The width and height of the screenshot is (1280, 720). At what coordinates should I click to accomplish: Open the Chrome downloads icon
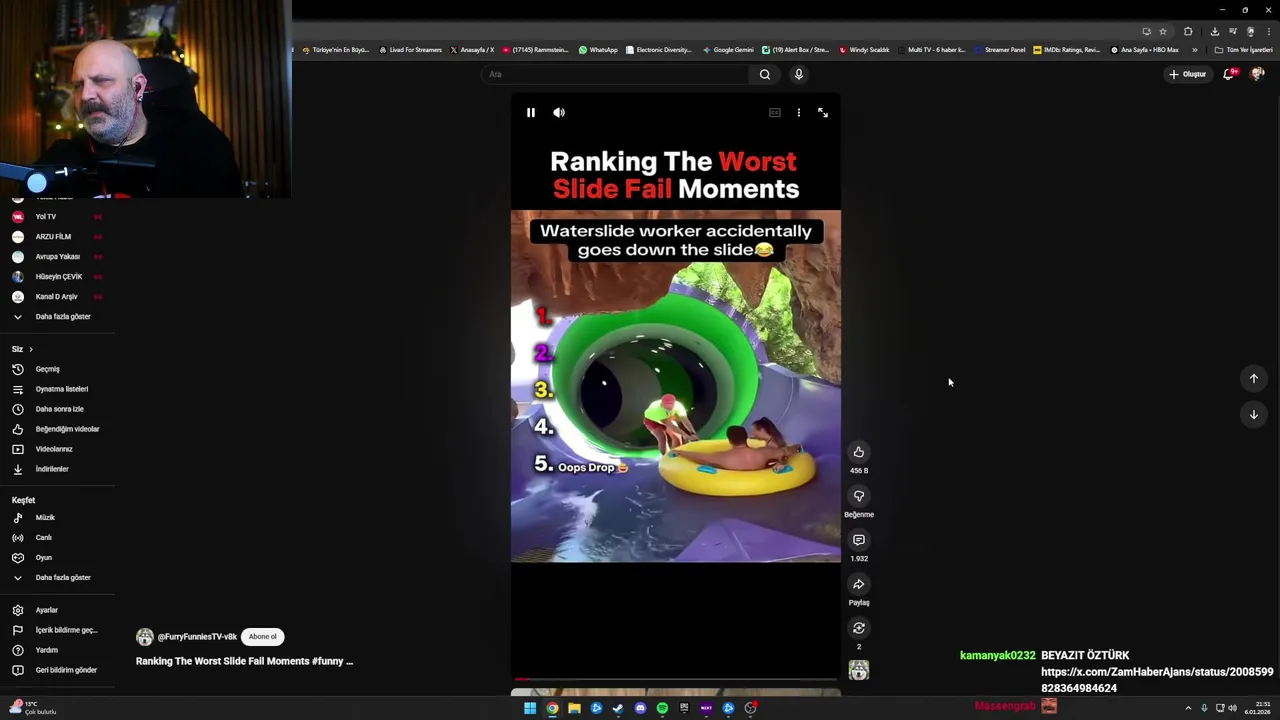pyautogui.click(x=1215, y=31)
